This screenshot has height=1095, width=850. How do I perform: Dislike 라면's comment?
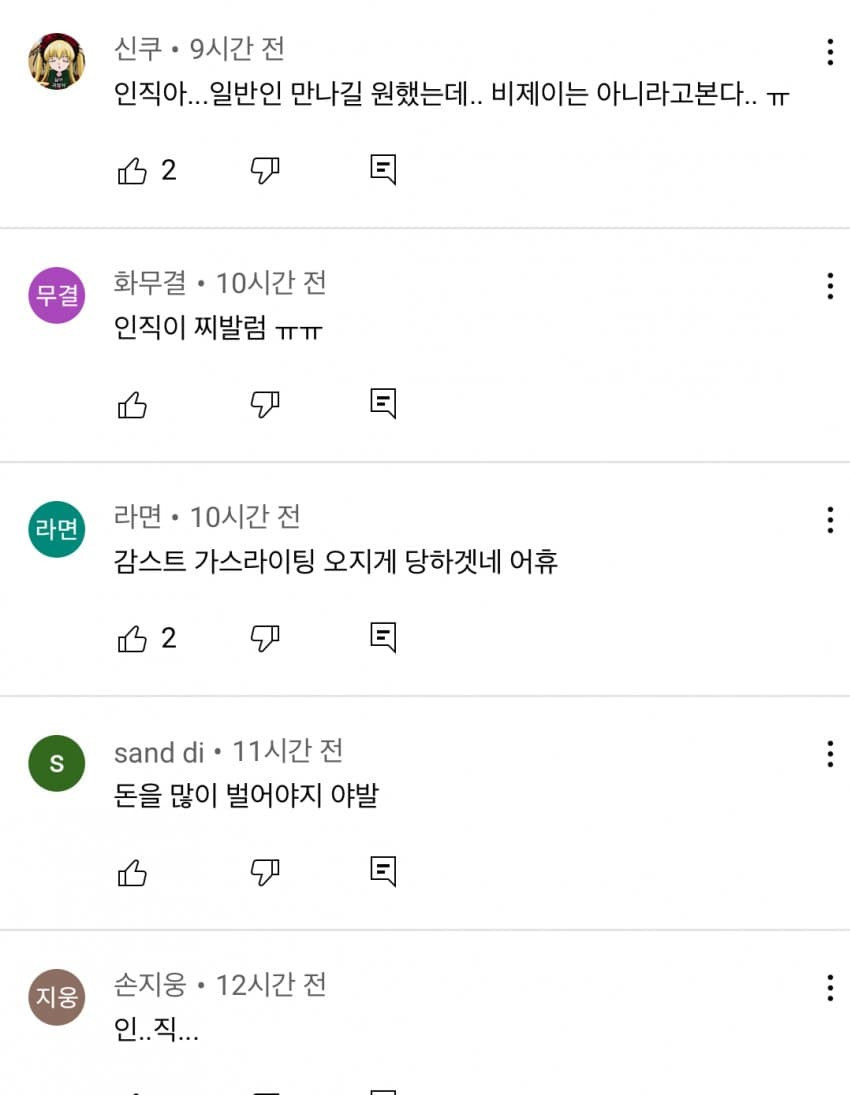[x=265, y=638]
